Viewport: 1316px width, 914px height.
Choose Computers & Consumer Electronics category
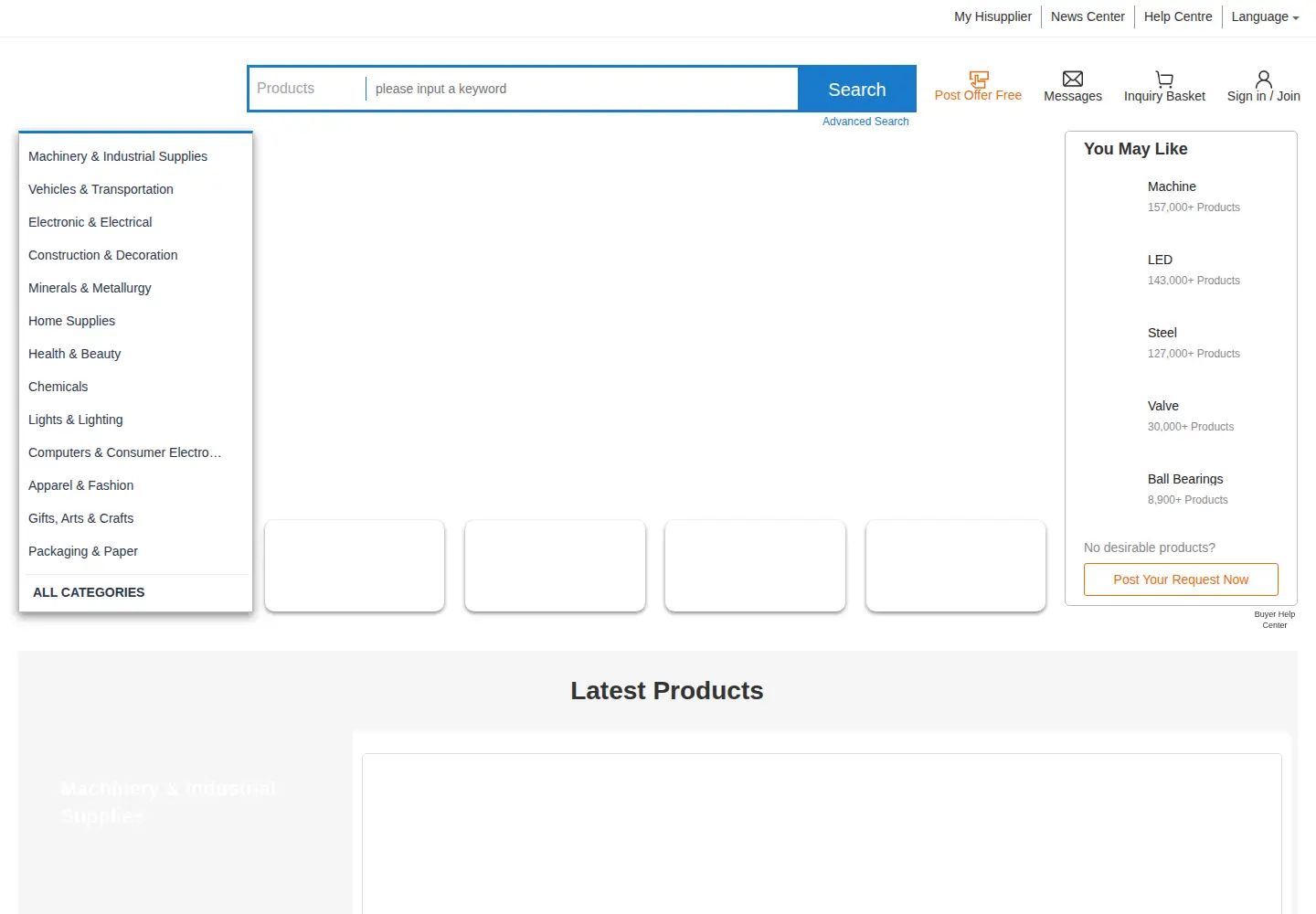pos(125,452)
